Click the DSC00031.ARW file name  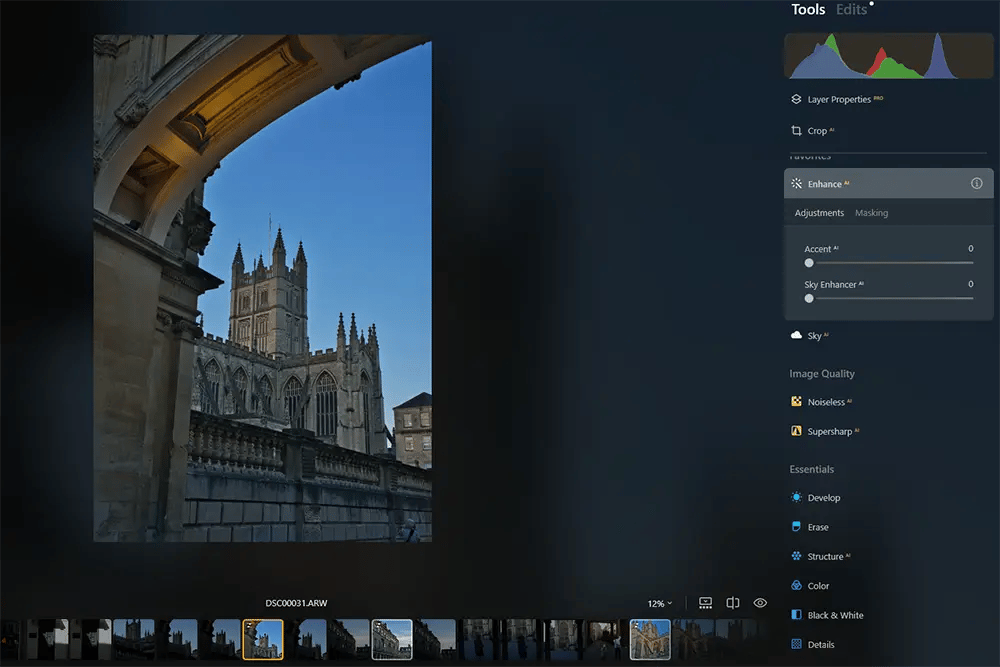point(297,603)
